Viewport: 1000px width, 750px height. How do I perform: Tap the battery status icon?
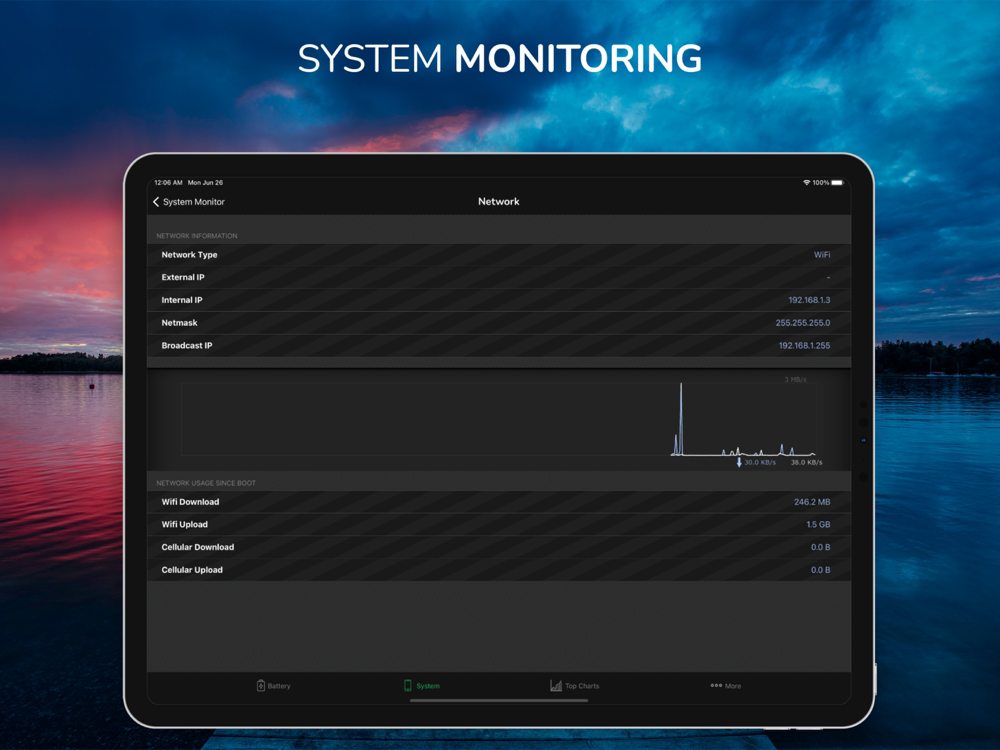pos(837,182)
